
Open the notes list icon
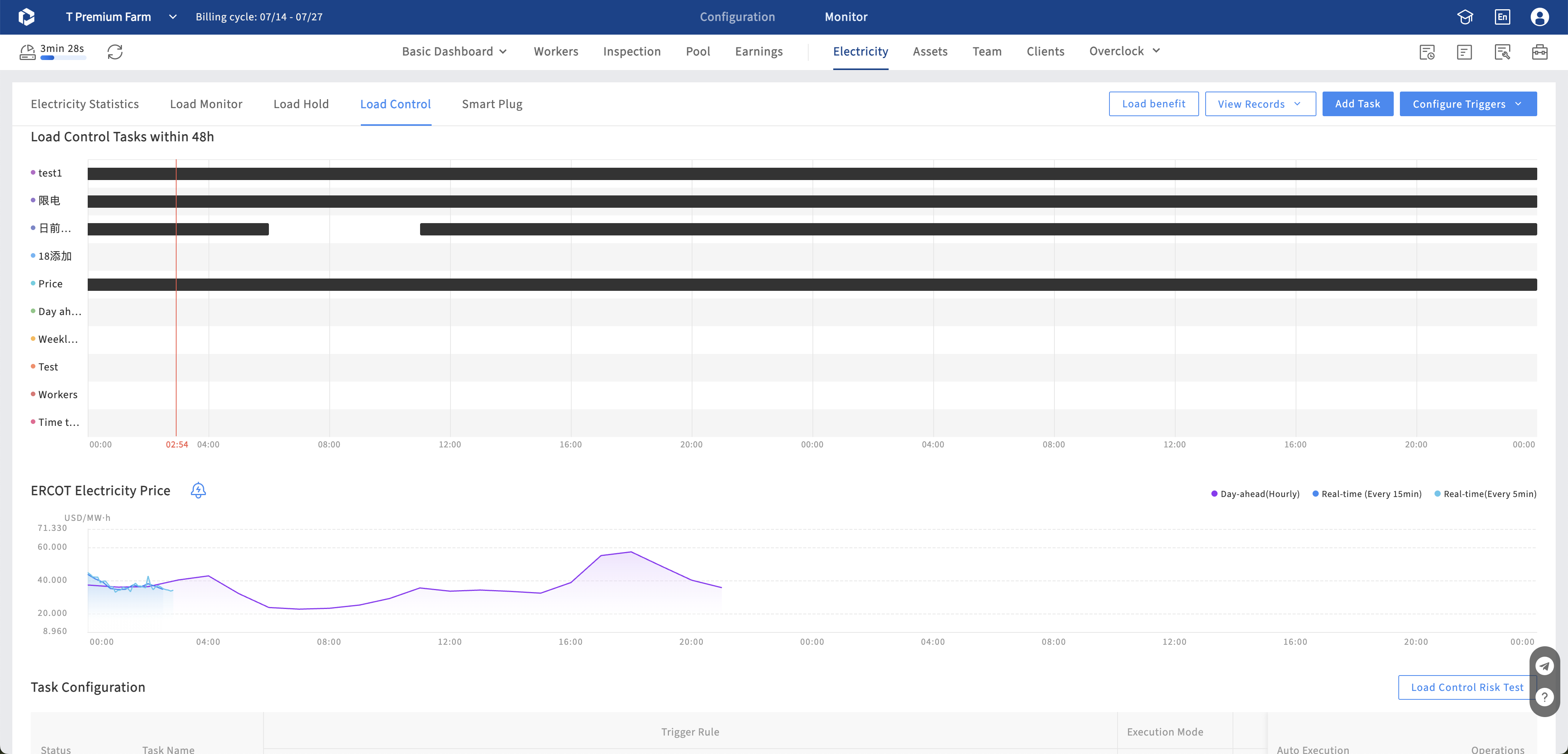click(x=1464, y=52)
